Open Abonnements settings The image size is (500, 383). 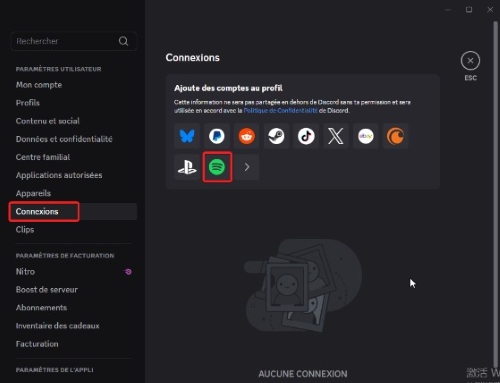point(41,308)
